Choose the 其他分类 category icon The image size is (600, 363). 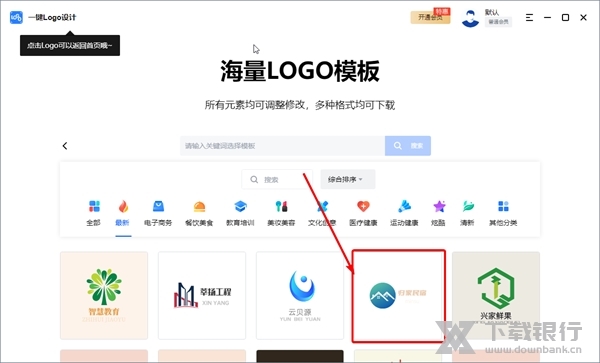click(503, 206)
